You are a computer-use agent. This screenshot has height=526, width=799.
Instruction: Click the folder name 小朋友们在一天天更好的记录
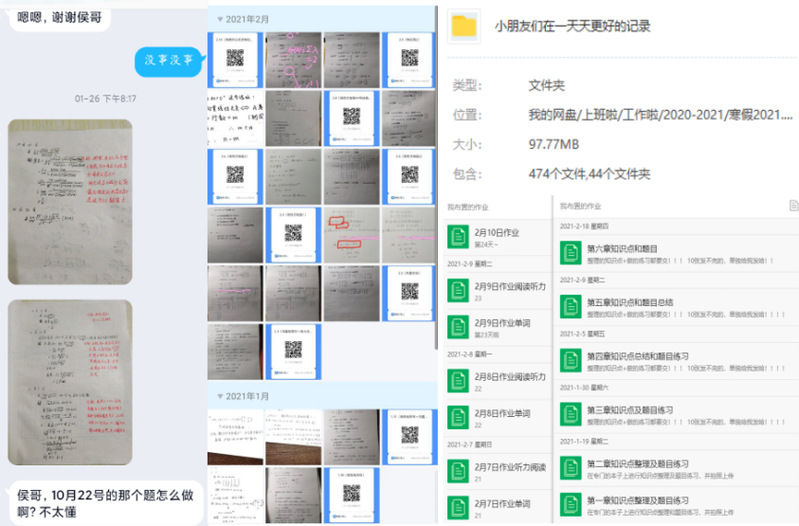pyautogui.click(x=573, y=26)
